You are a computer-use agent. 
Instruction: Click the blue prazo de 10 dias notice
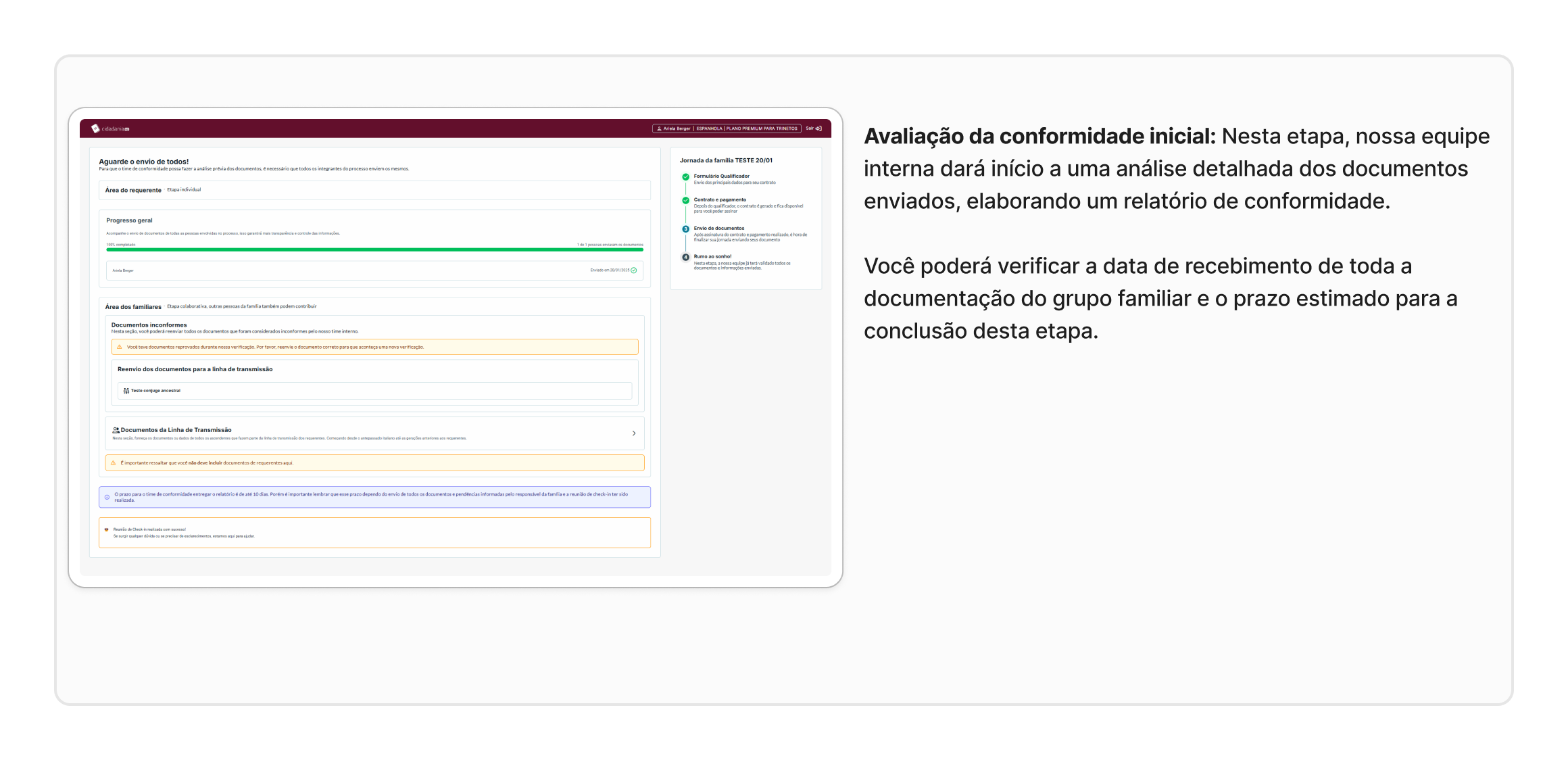tap(374, 497)
